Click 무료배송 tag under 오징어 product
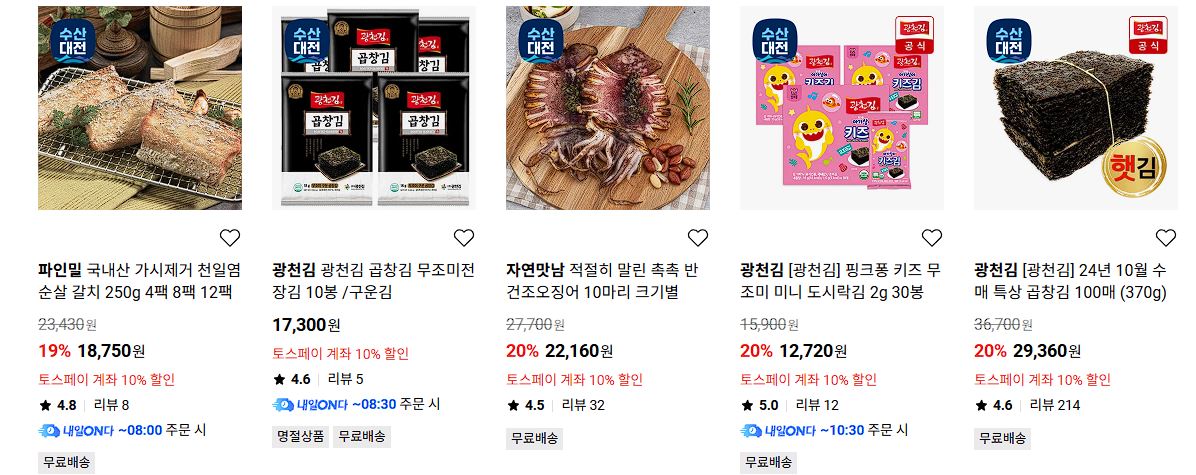Image resolution: width=1196 pixels, height=475 pixels. tap(535, 438)
